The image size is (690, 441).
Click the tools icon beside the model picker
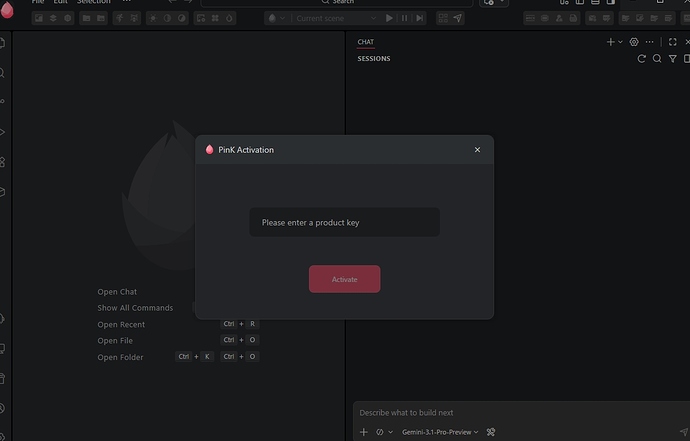[x=491, y=432]
